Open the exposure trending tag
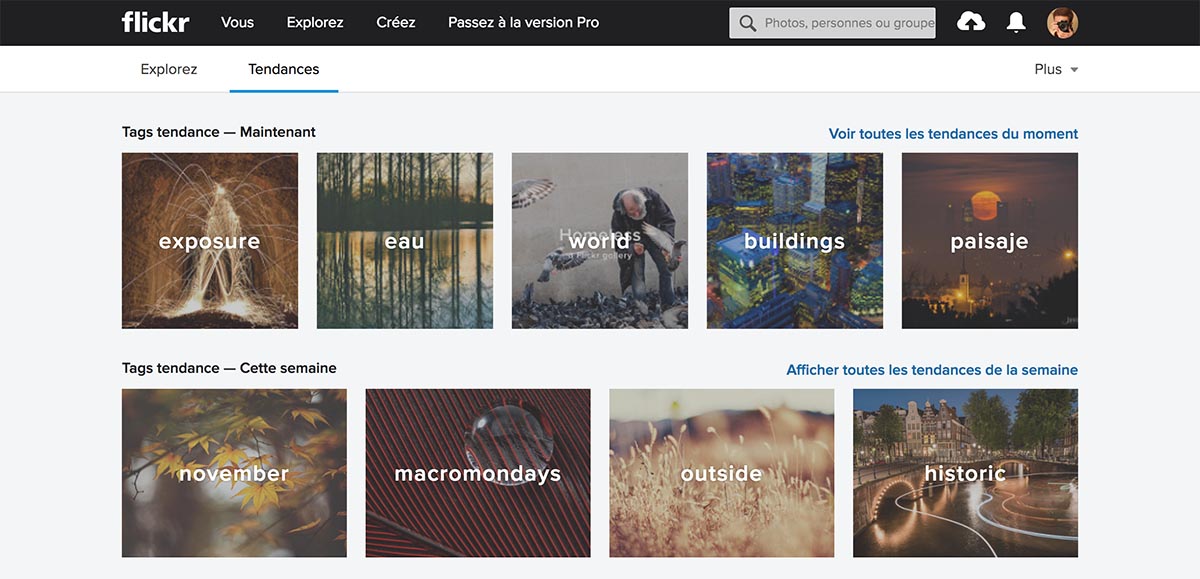The width and height of the screenshot is (1200, 579). (209, 240)
